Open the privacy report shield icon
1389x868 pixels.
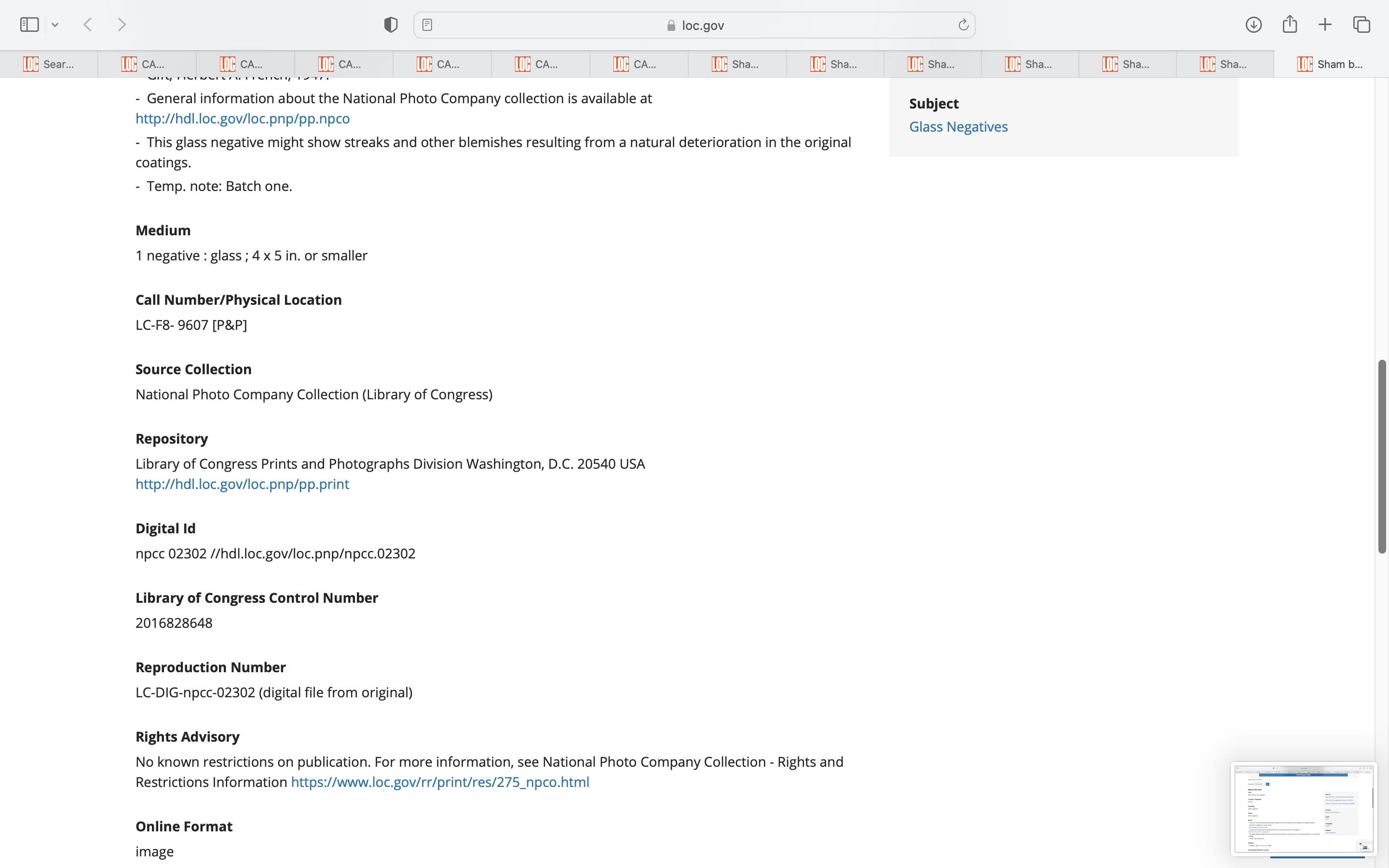391,25
